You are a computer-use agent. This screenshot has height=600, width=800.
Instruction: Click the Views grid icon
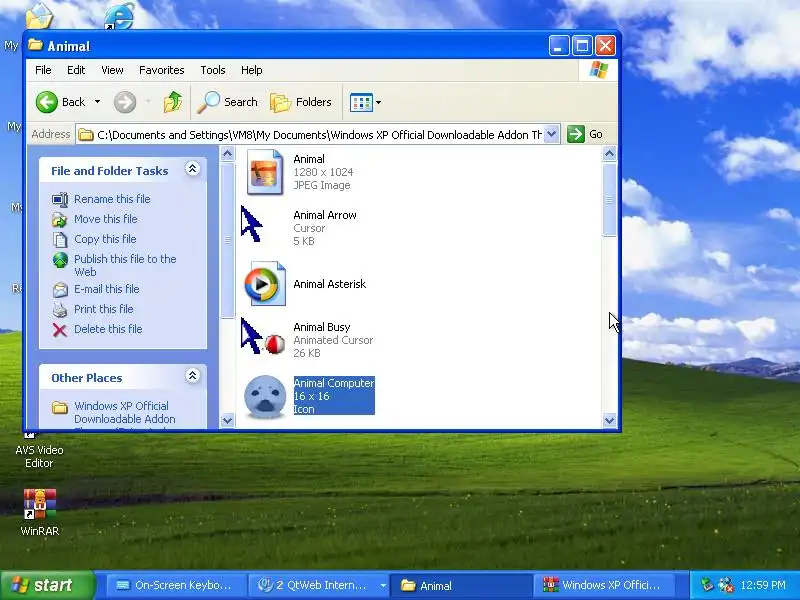pyautogui.click(x=361, y=103)
